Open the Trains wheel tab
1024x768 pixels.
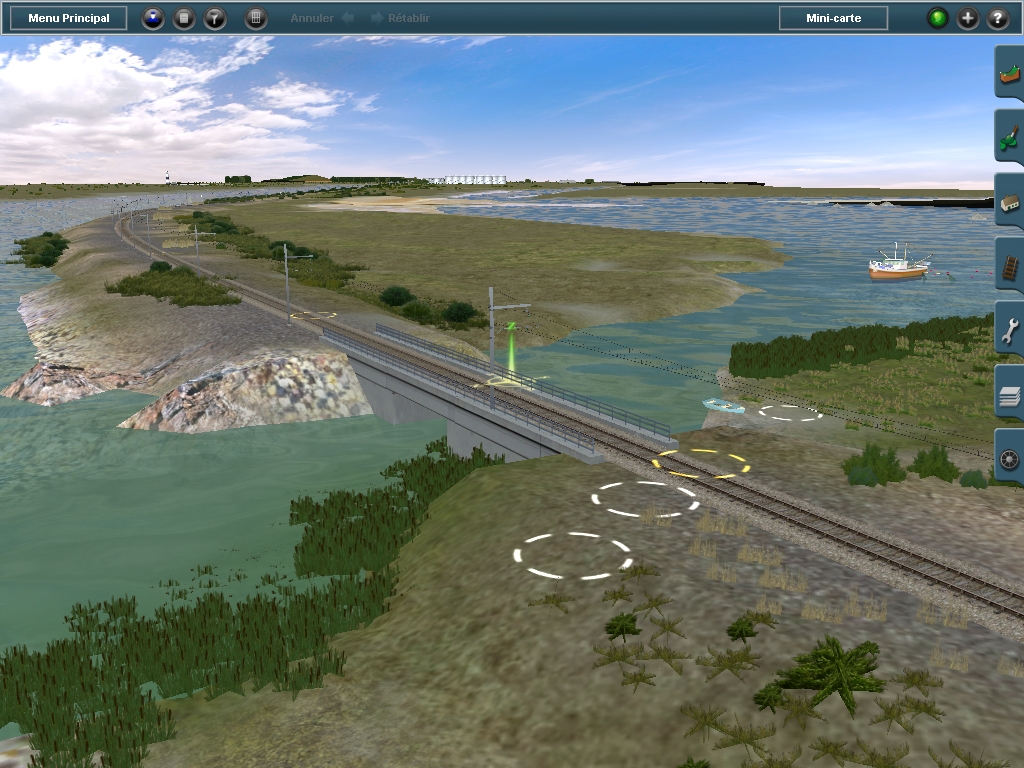(1009, 458)
